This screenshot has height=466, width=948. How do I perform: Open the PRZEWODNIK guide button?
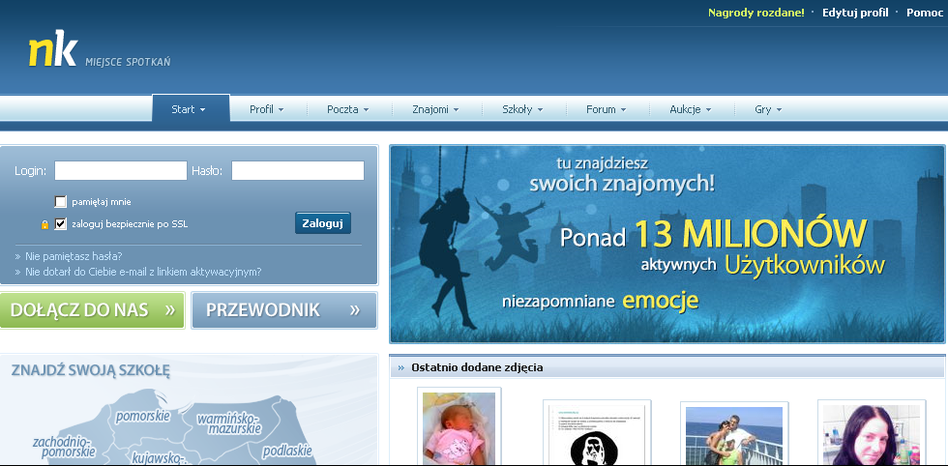tap(284, 310)
